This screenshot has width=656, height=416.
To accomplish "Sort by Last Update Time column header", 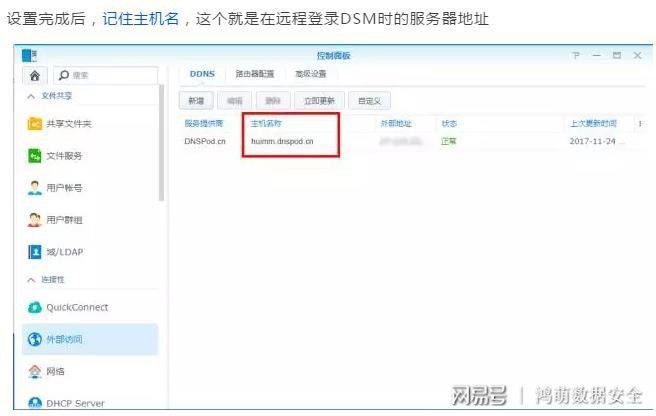I will (593, 123).
